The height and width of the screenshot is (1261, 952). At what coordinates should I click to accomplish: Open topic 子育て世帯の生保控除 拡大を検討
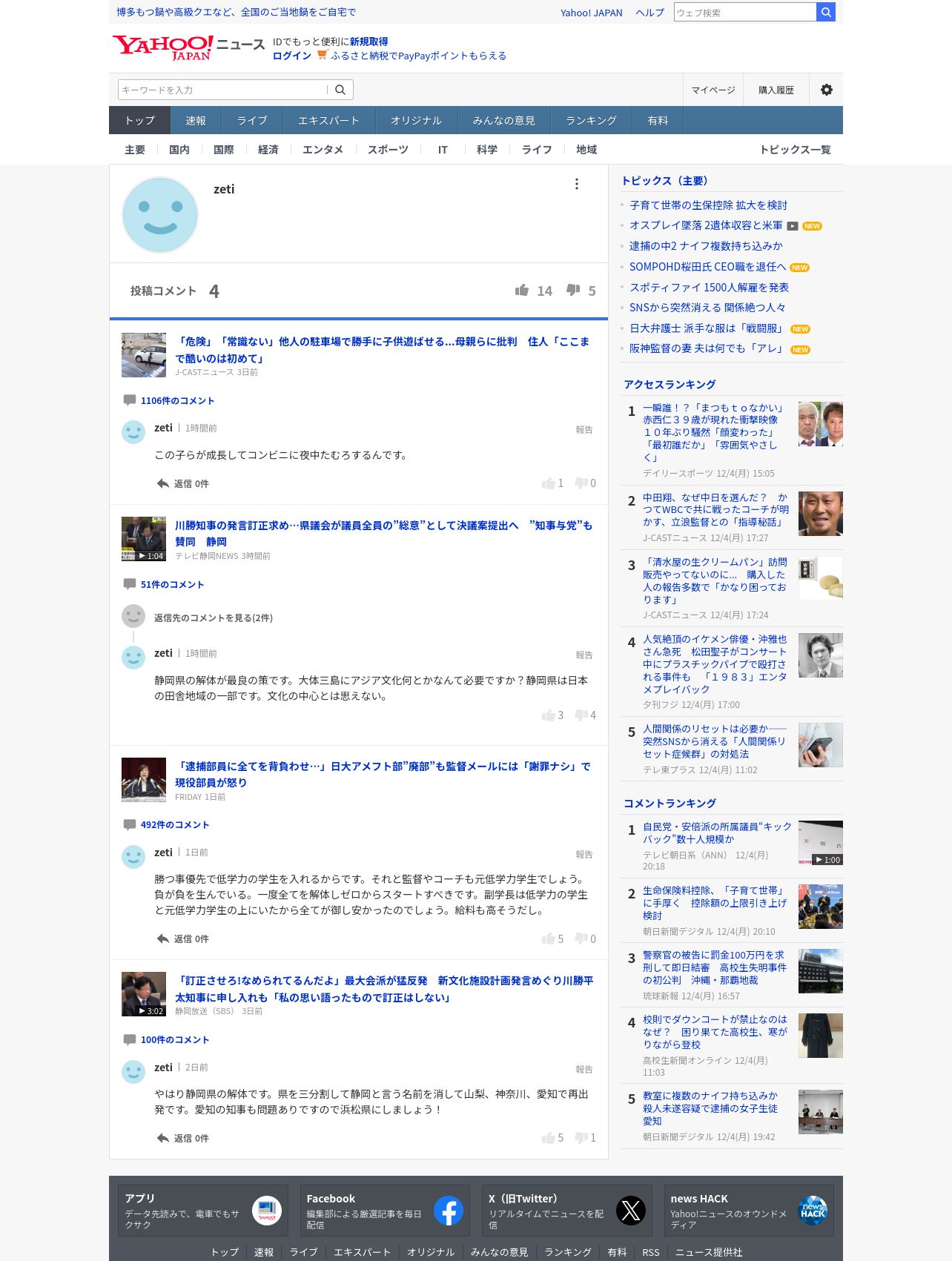pyautogui.click(x=708, y=205)
